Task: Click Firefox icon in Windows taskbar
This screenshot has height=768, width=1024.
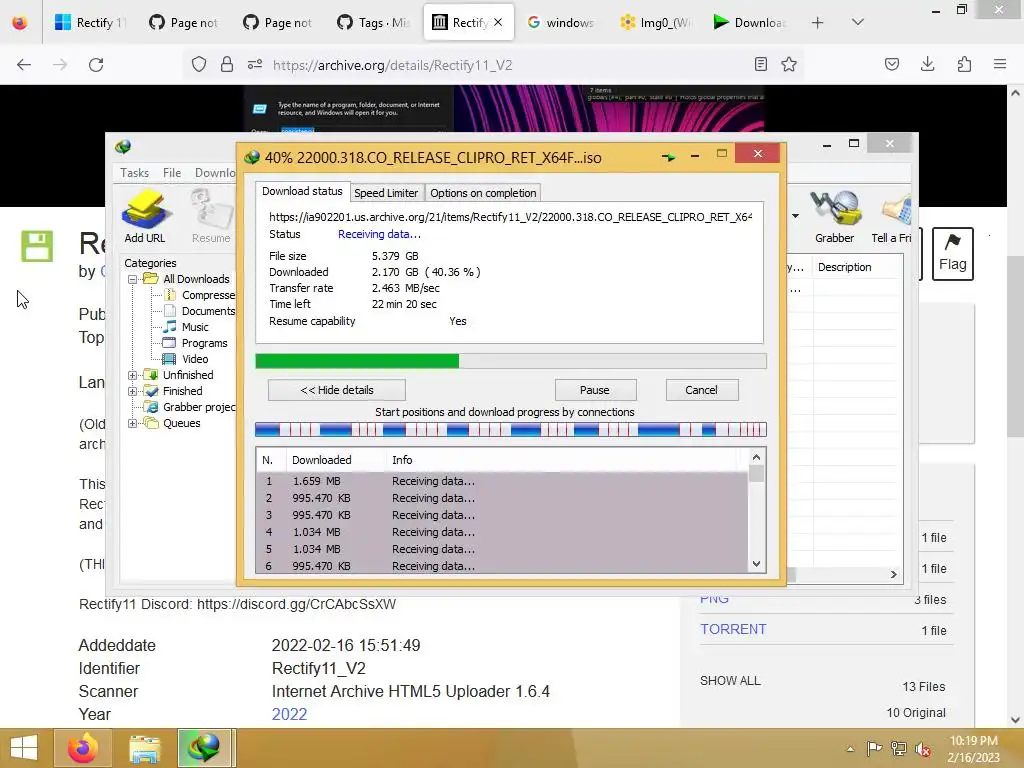Action: [x=82, y=748]
